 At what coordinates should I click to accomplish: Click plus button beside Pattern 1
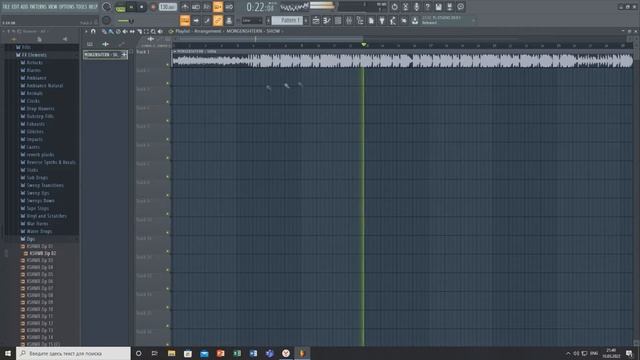(306, 20)
